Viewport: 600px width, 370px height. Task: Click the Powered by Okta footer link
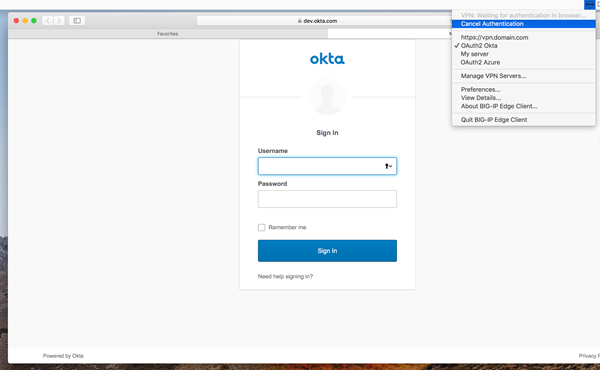[63, 356]
